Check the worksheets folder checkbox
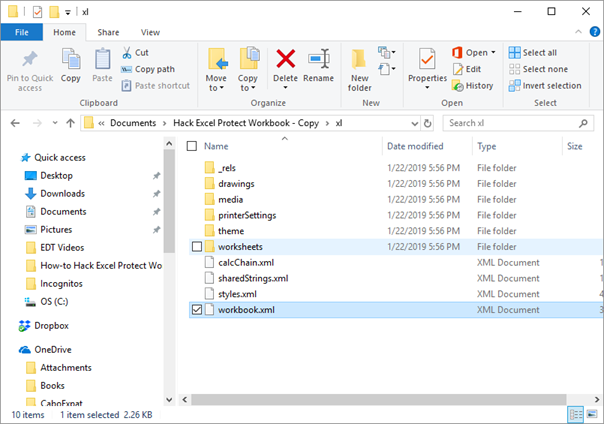This screenshot has height=424, width=604. point(197,246)
